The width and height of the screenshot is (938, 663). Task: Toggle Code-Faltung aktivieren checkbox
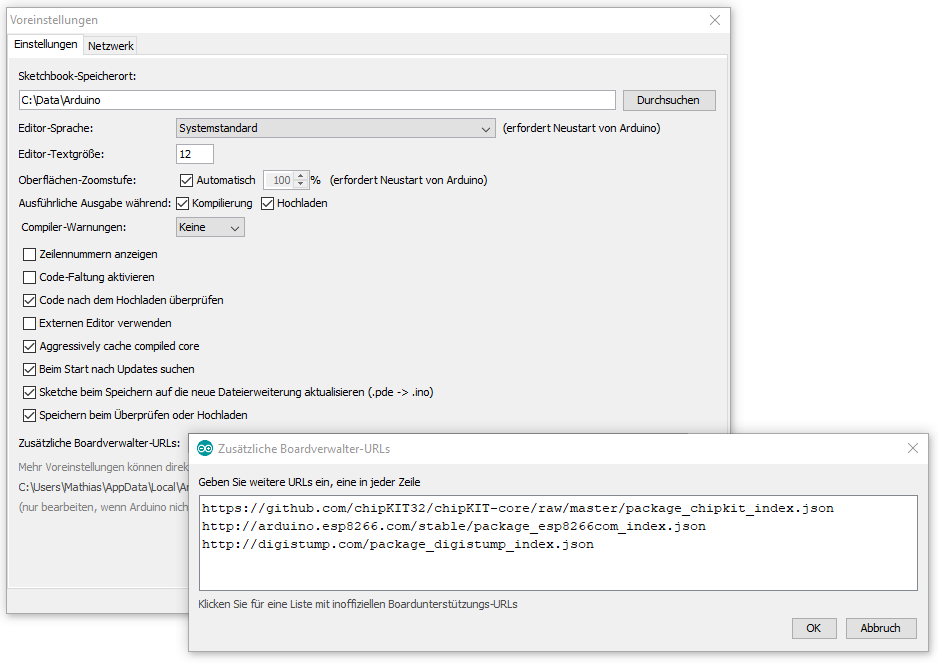pos(29,277)
